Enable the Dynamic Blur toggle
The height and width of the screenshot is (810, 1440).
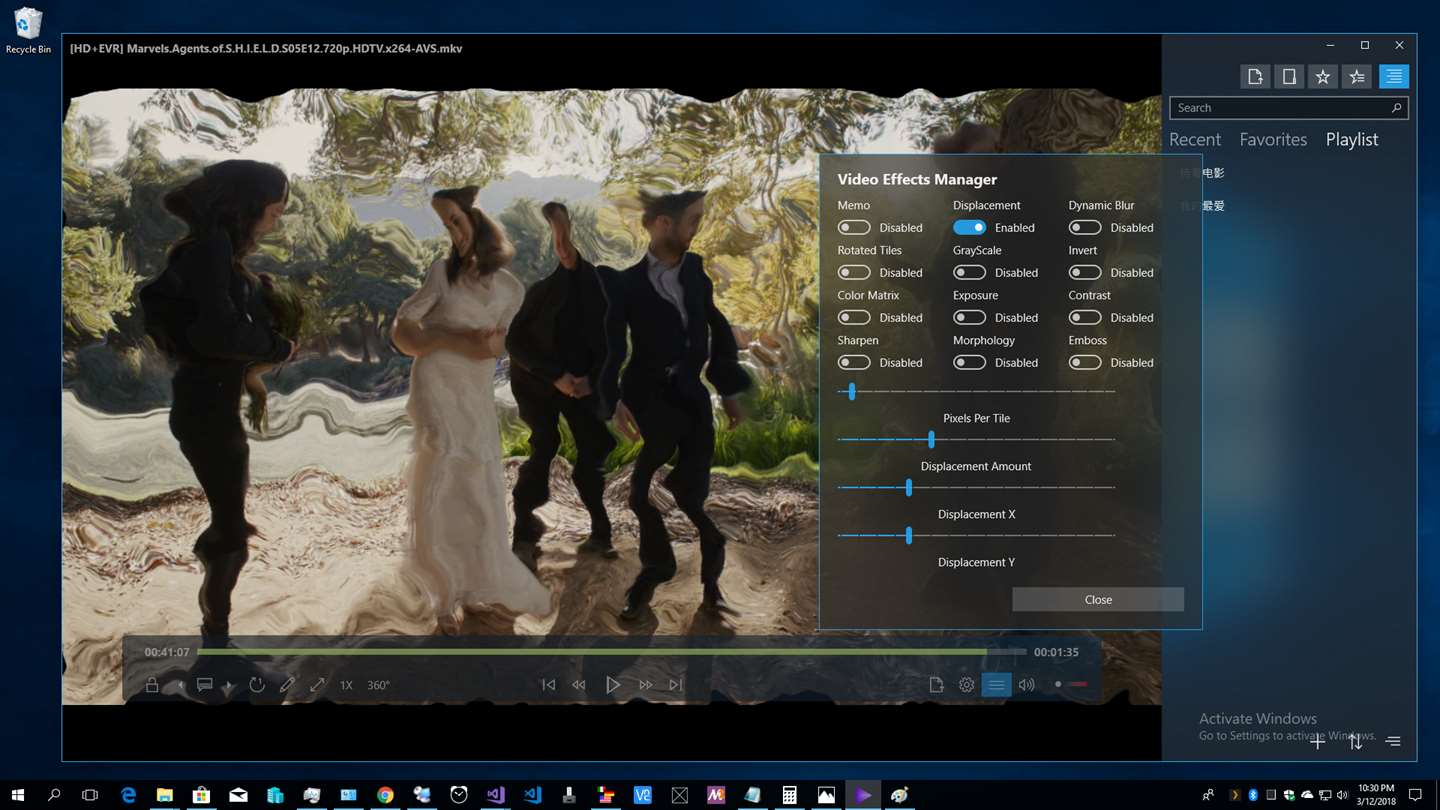click(x=1085, y=228)
